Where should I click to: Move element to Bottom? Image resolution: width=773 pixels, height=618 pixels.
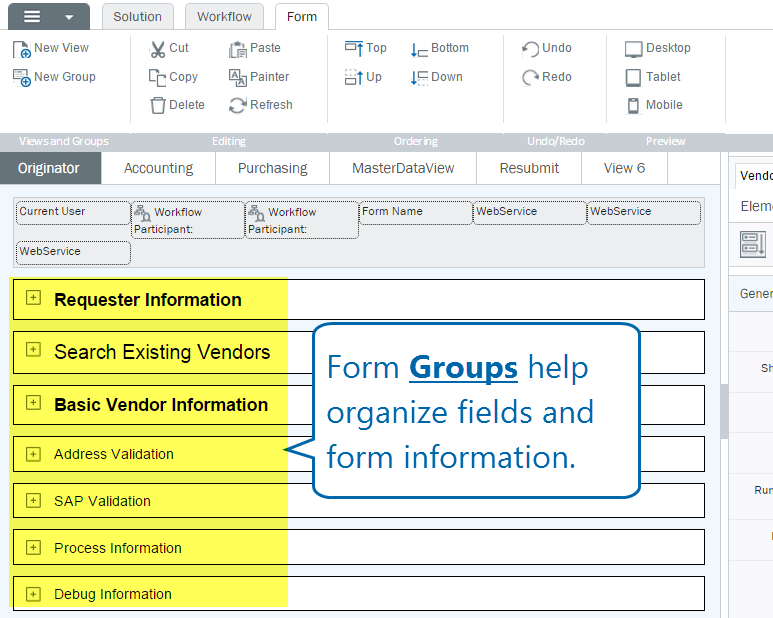[440, 48]
